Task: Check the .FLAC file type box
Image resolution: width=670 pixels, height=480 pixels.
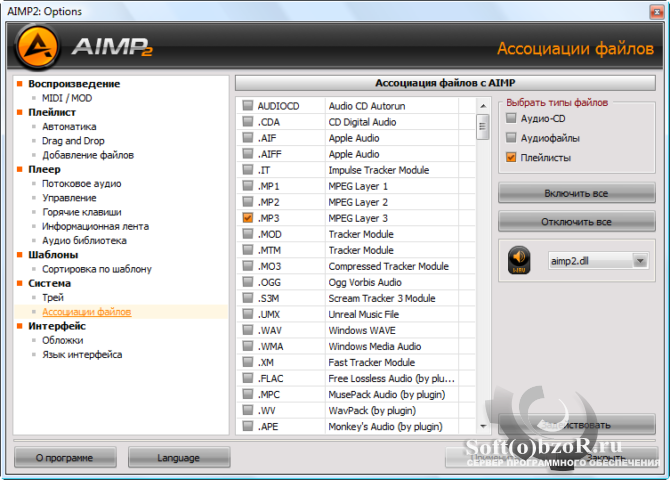Action: 248,378
